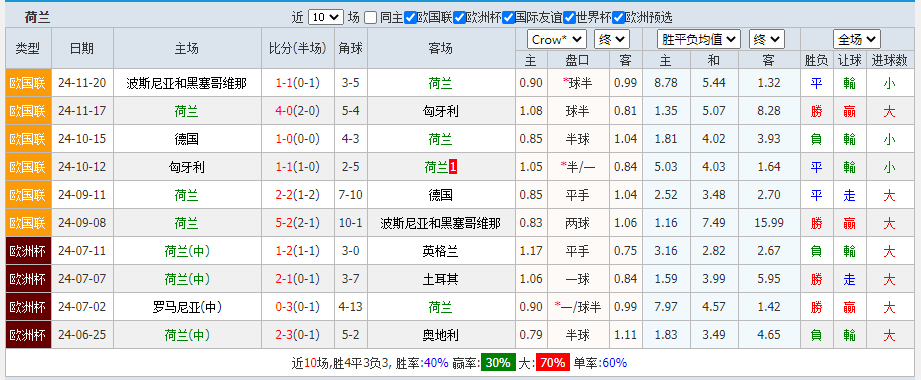Click score 1-0(0-0) on 24-10-15
921x380 pixels.
tap(298, 139)
